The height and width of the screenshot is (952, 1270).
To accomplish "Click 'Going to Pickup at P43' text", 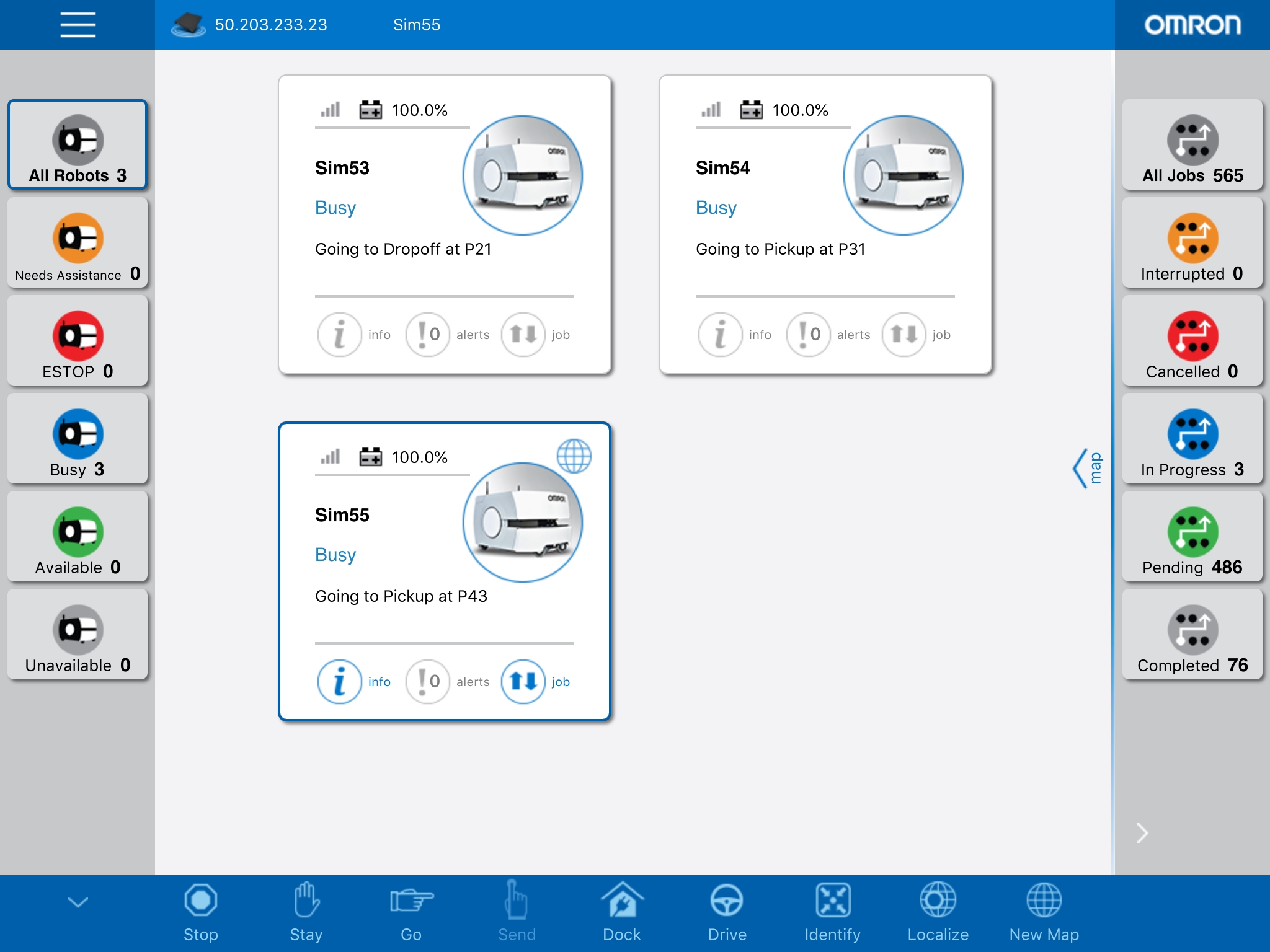I will [x=401, y=596].
